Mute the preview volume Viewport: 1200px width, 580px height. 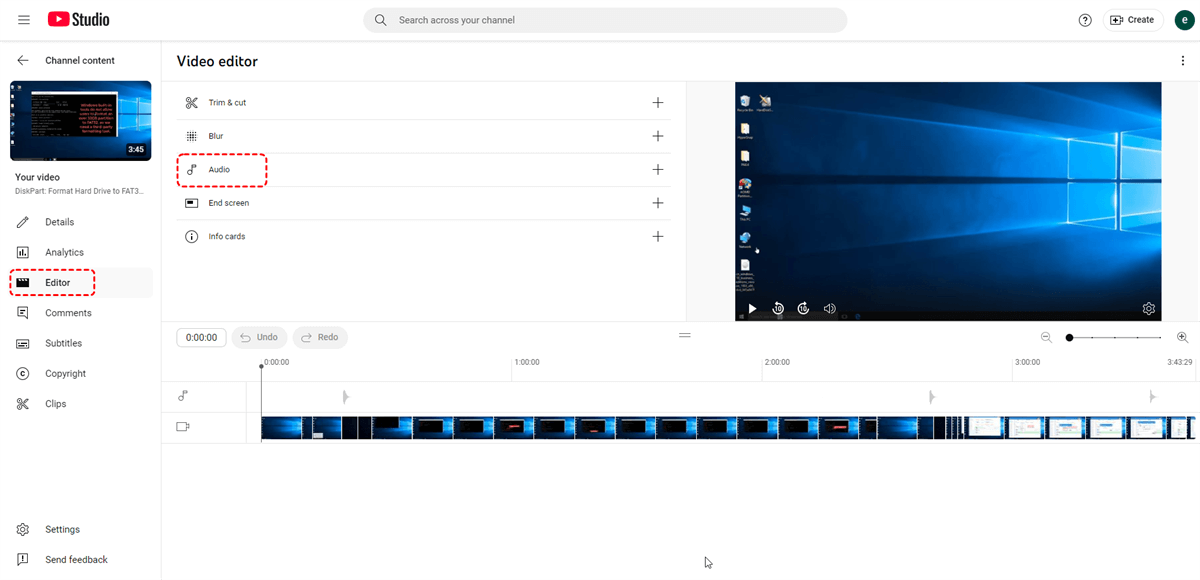pyautogui.click(x=829, y=309)
